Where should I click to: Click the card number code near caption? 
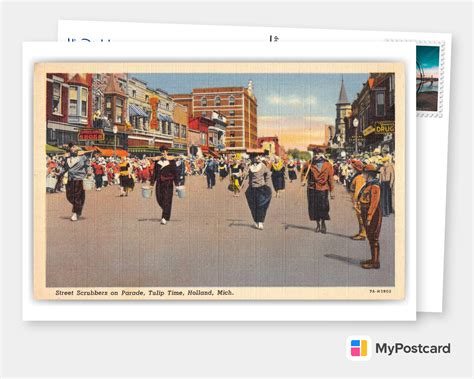click(381, 291)
